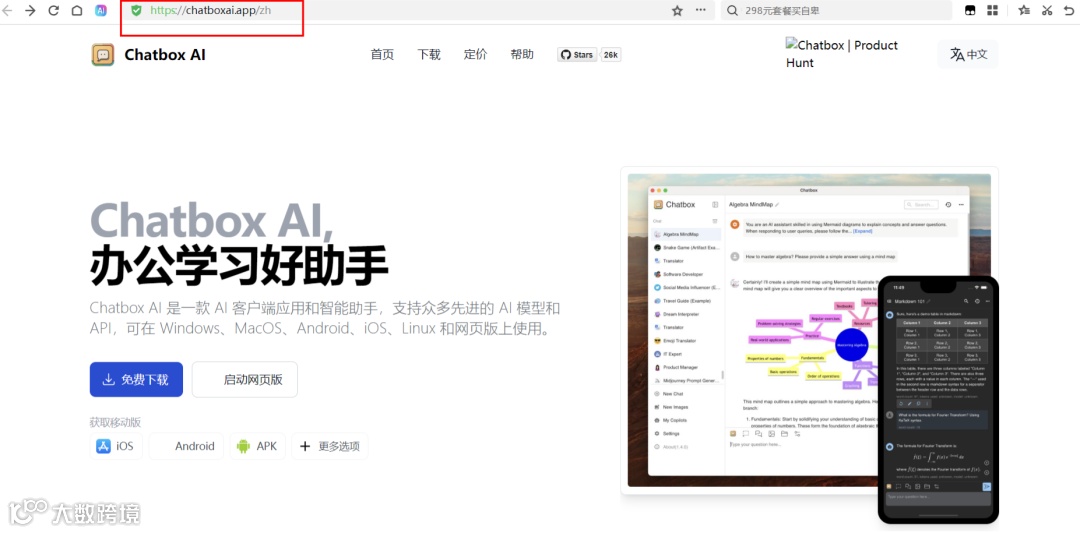Open the 定价 nav item
Viewport: 1080px width, 533px height.
click(x=475, y=54)
